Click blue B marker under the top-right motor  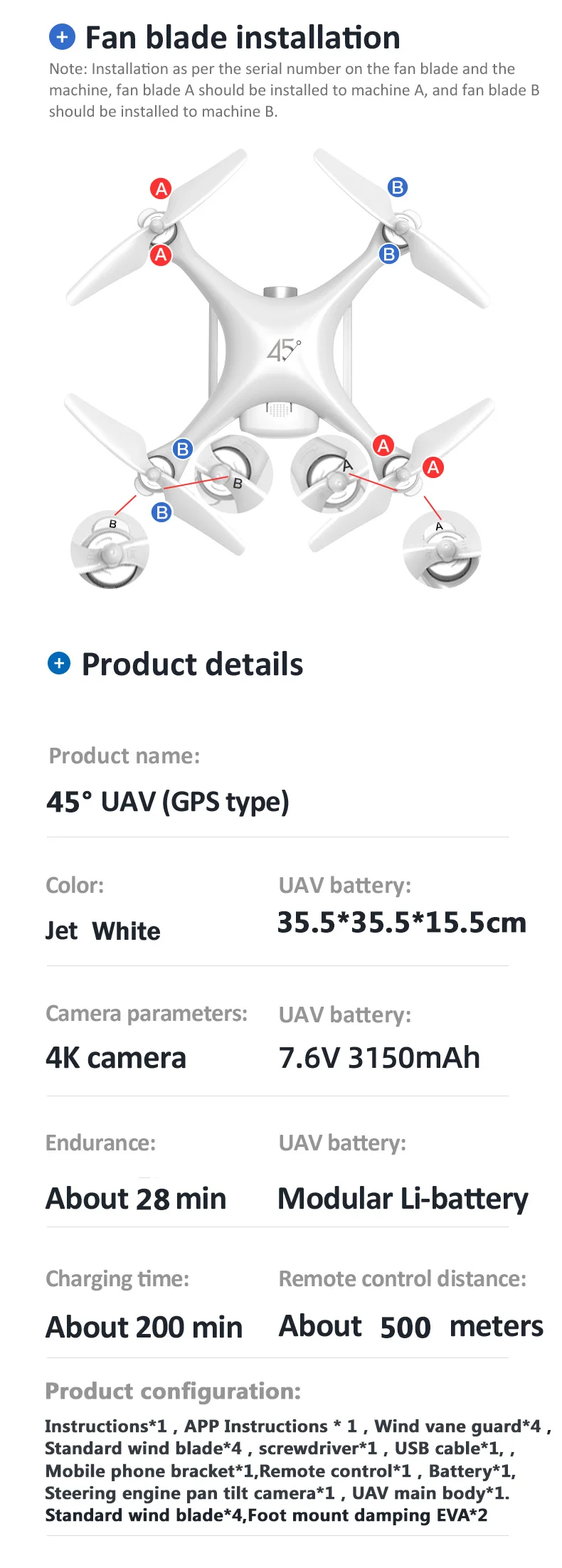click(389, 253)
